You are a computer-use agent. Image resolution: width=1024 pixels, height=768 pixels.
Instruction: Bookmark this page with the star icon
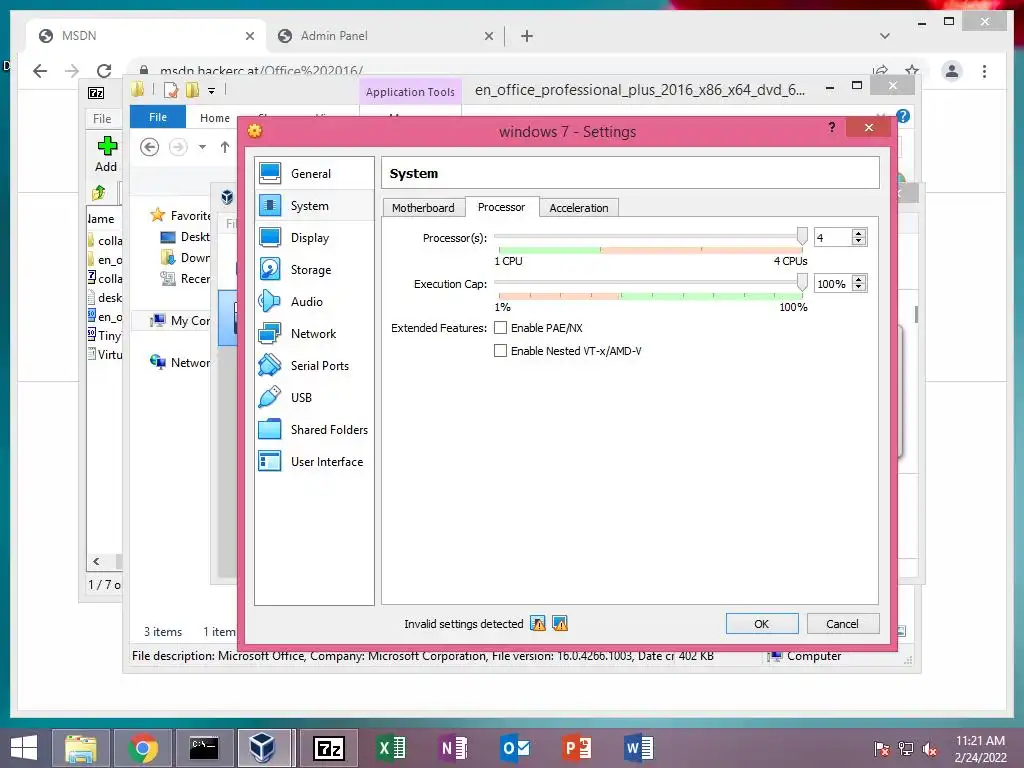(x=912, y=70)
